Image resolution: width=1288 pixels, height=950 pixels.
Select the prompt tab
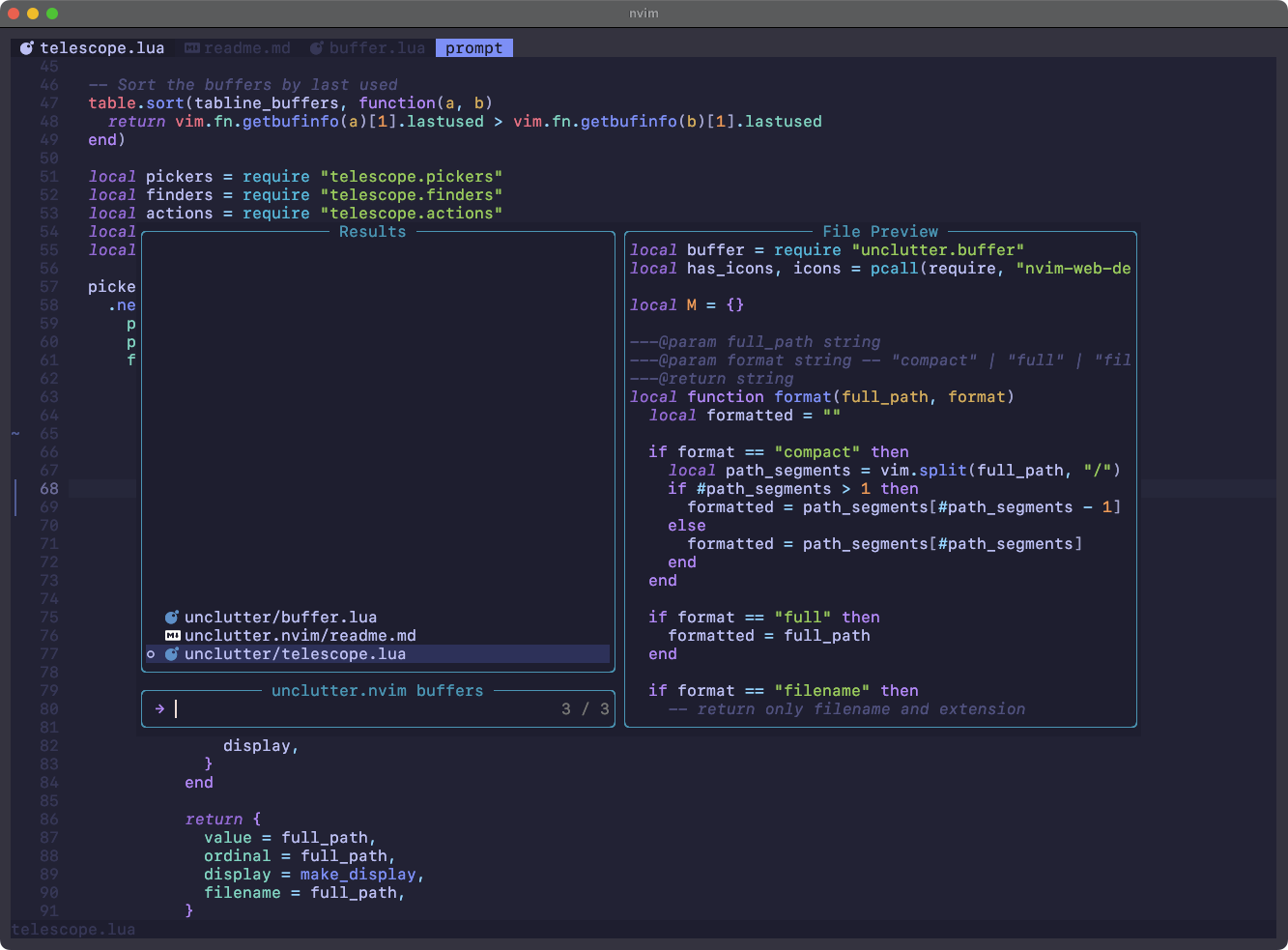(474, 48)
